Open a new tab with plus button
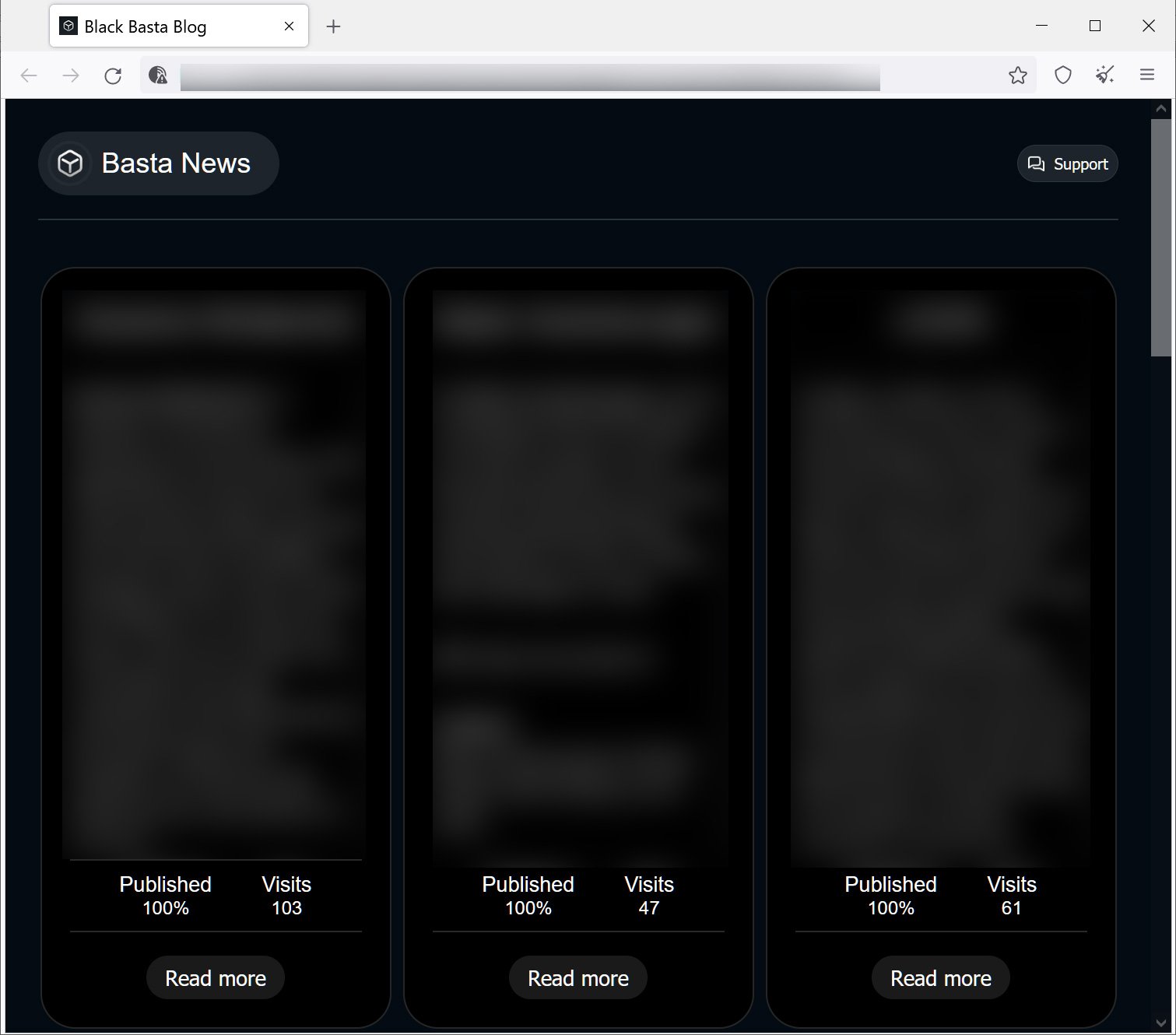The image size is (1176, 1035). [333, 26]
